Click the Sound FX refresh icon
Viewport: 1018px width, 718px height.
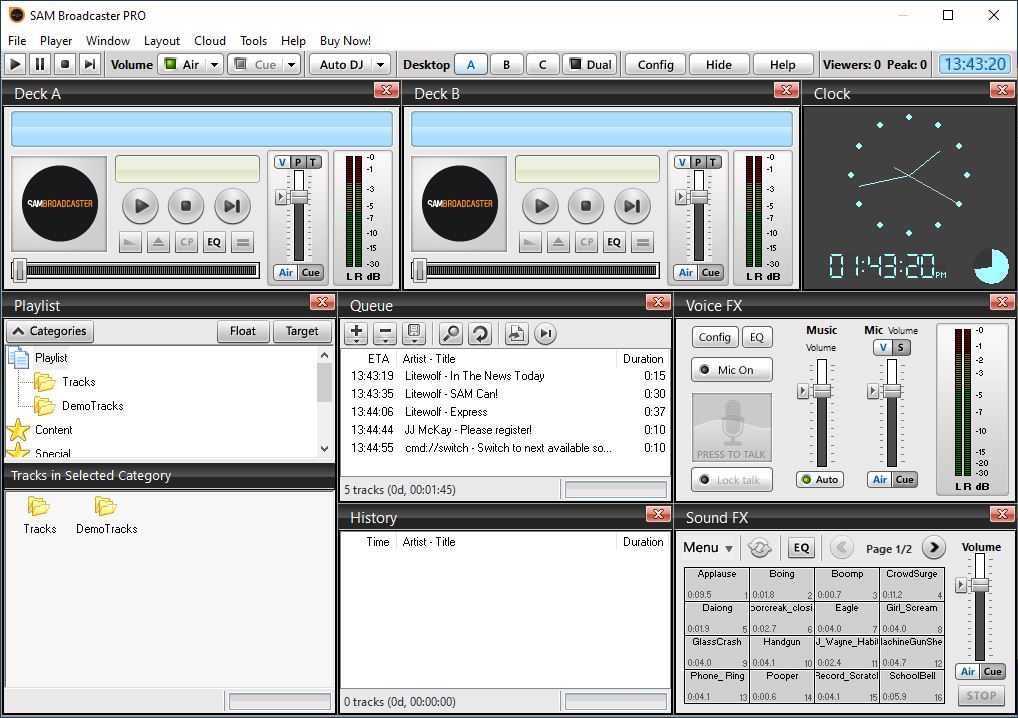coord(760,548)
